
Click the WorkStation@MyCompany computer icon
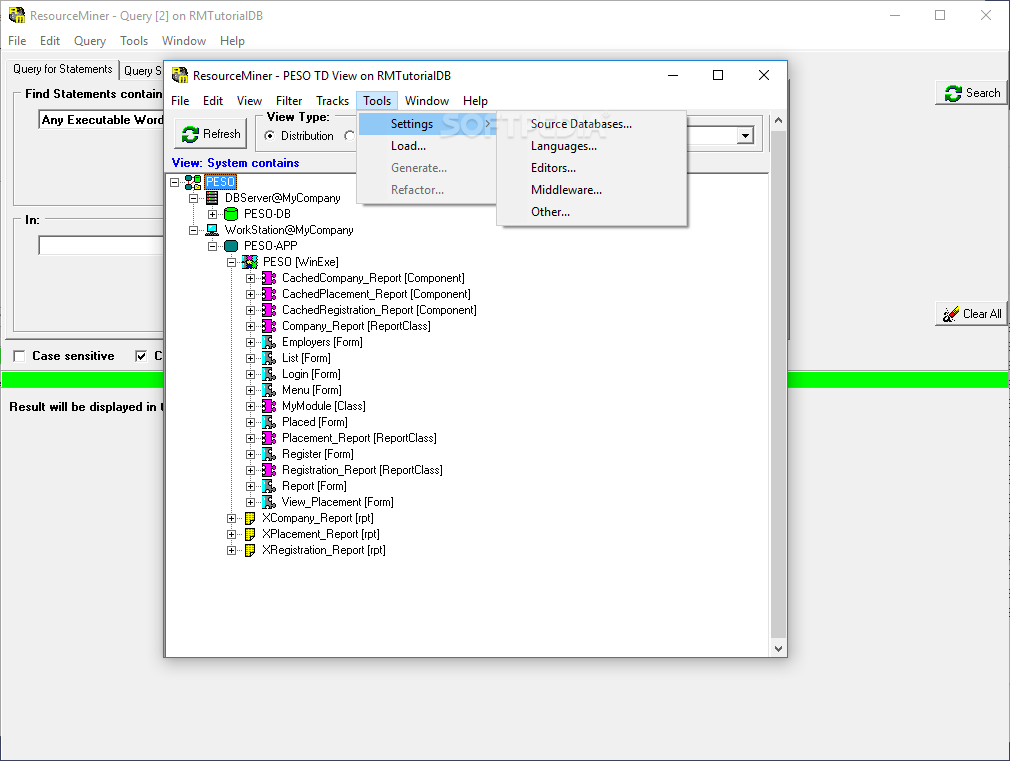(212, 230)
